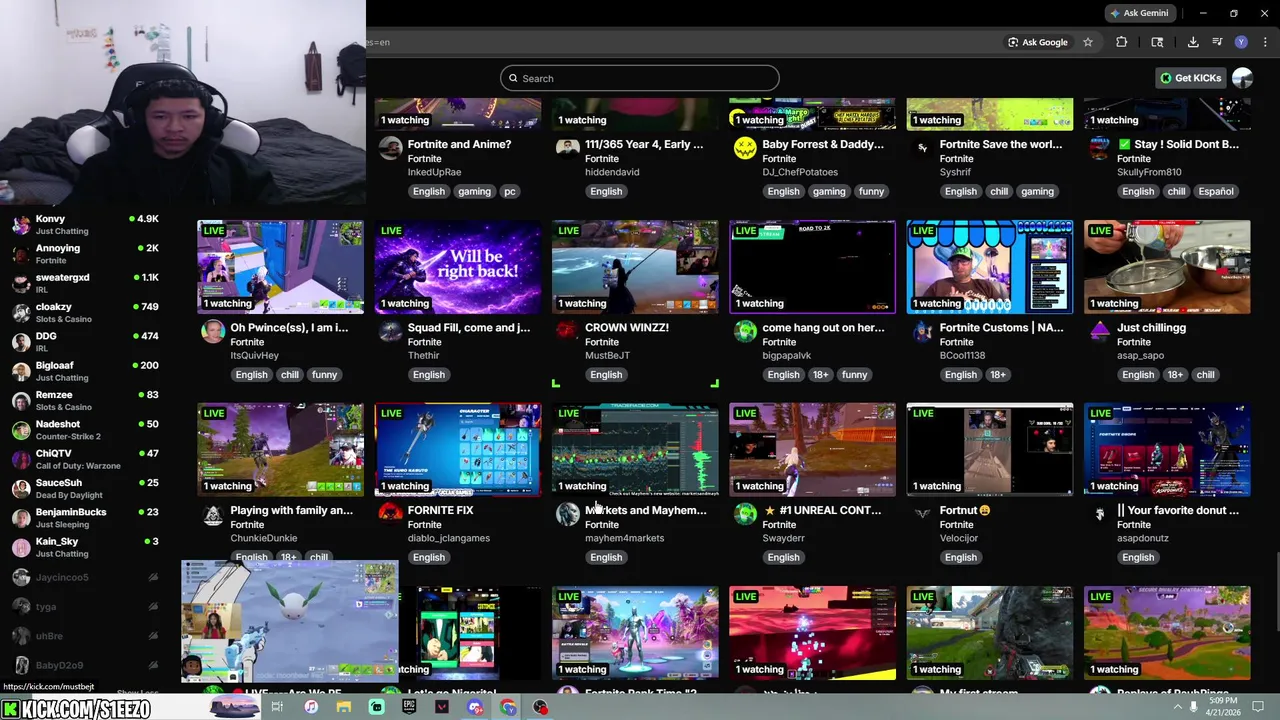Open Bigloaaf channel in sidebar
The image size is (1280, 720).
[x=85, y=371]
